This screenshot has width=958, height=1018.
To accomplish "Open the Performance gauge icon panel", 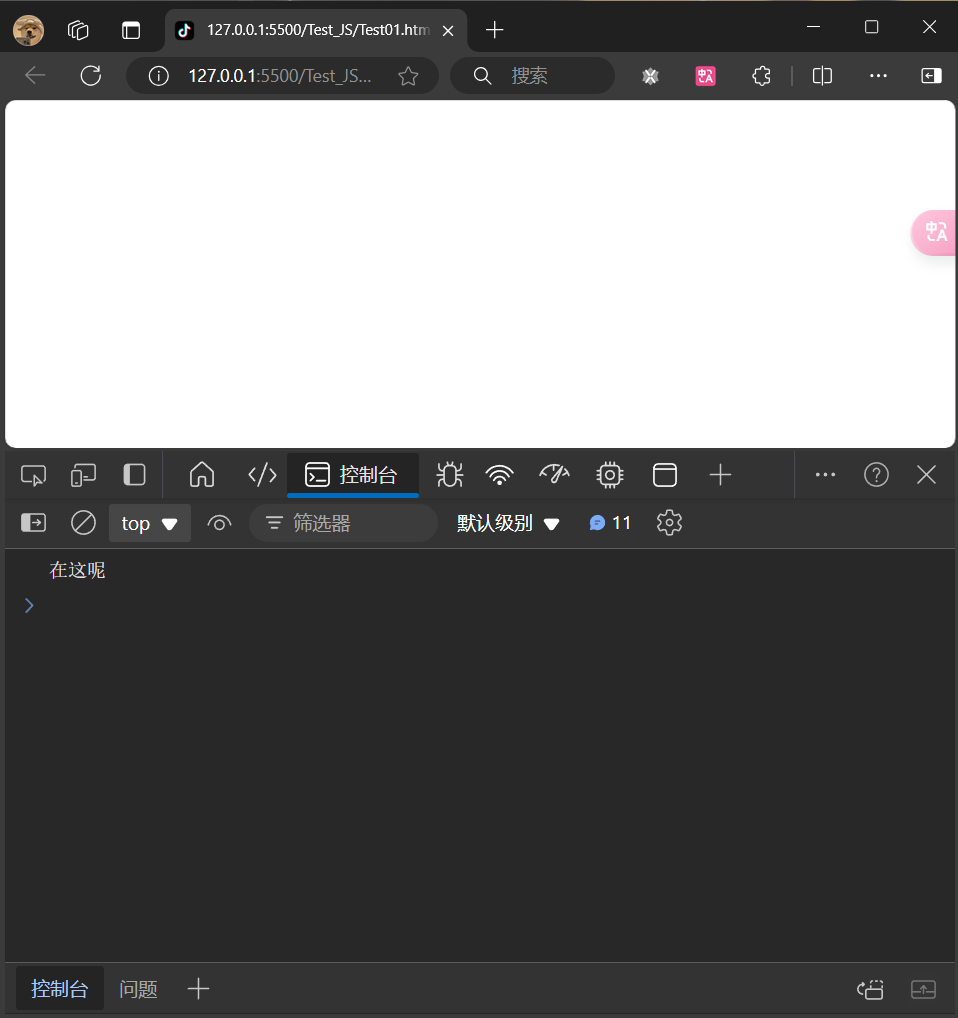I will tap(554, 475).
